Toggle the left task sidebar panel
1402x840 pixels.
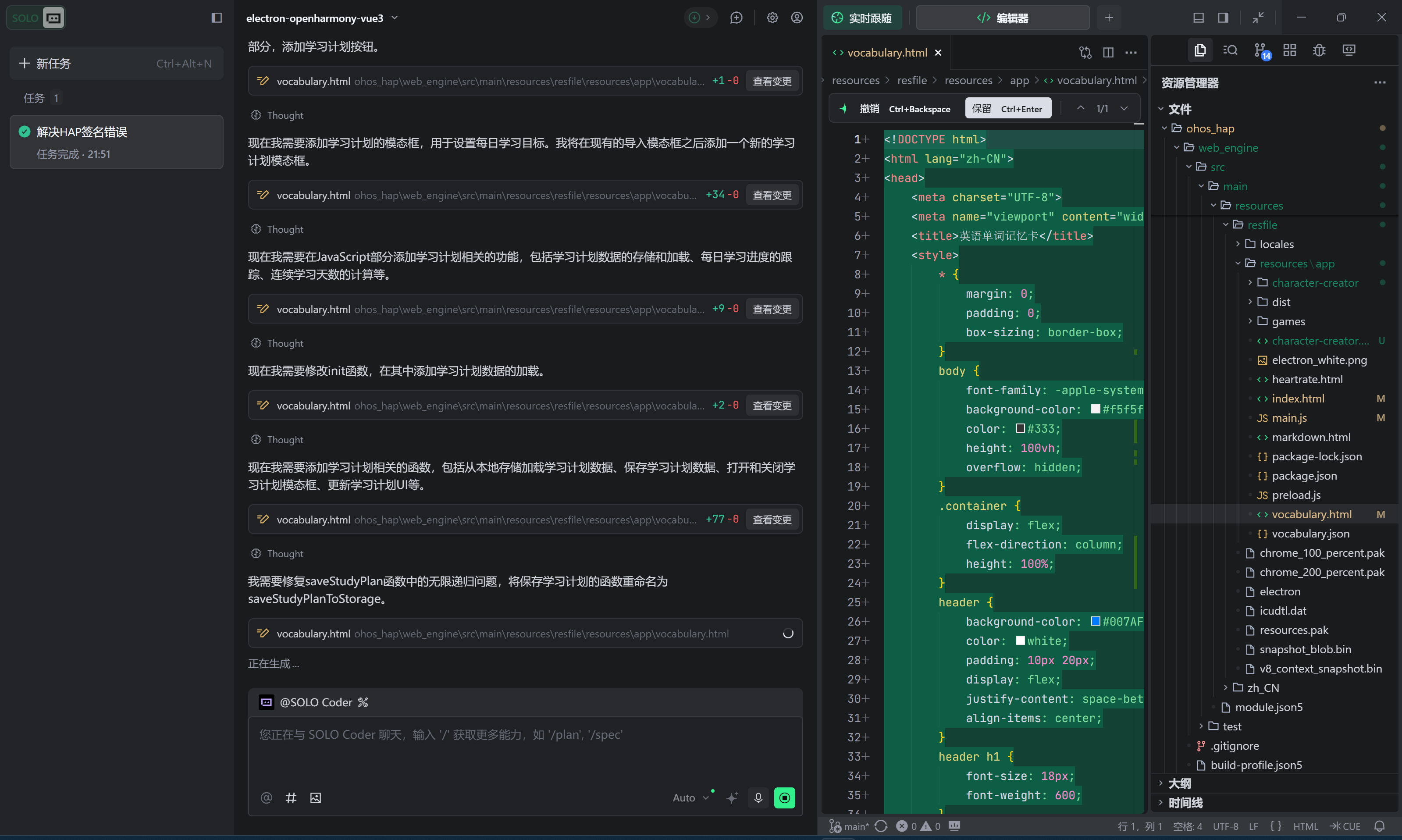pyautogui.click(x=216, y=18)
